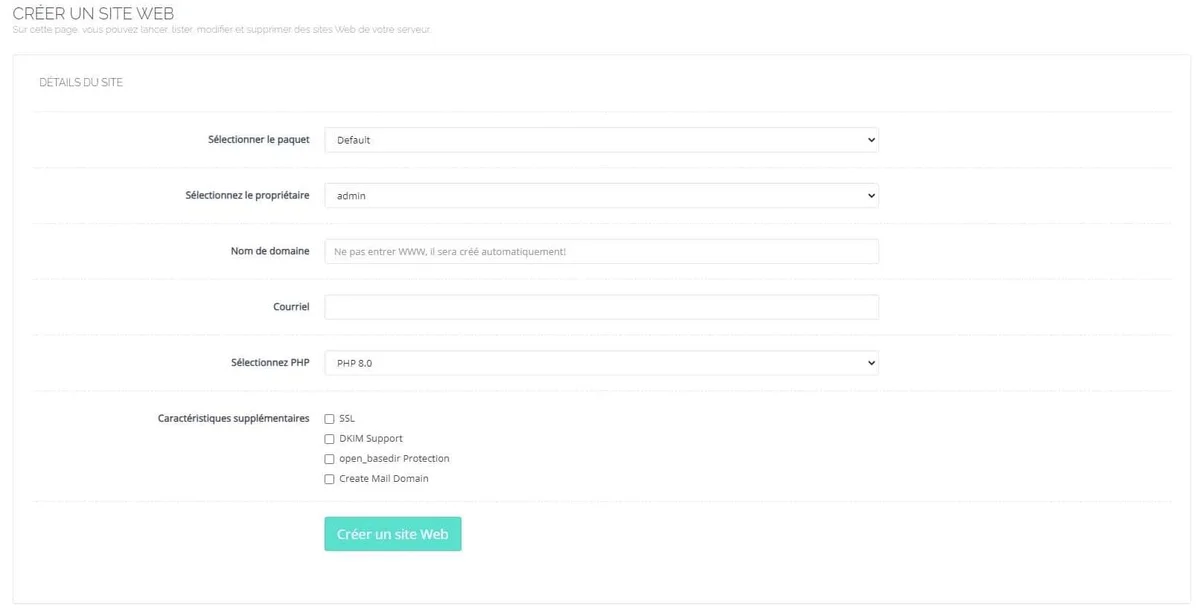
Task: Click the Create Mail Domain label text
Action: (x=384, y=479)
